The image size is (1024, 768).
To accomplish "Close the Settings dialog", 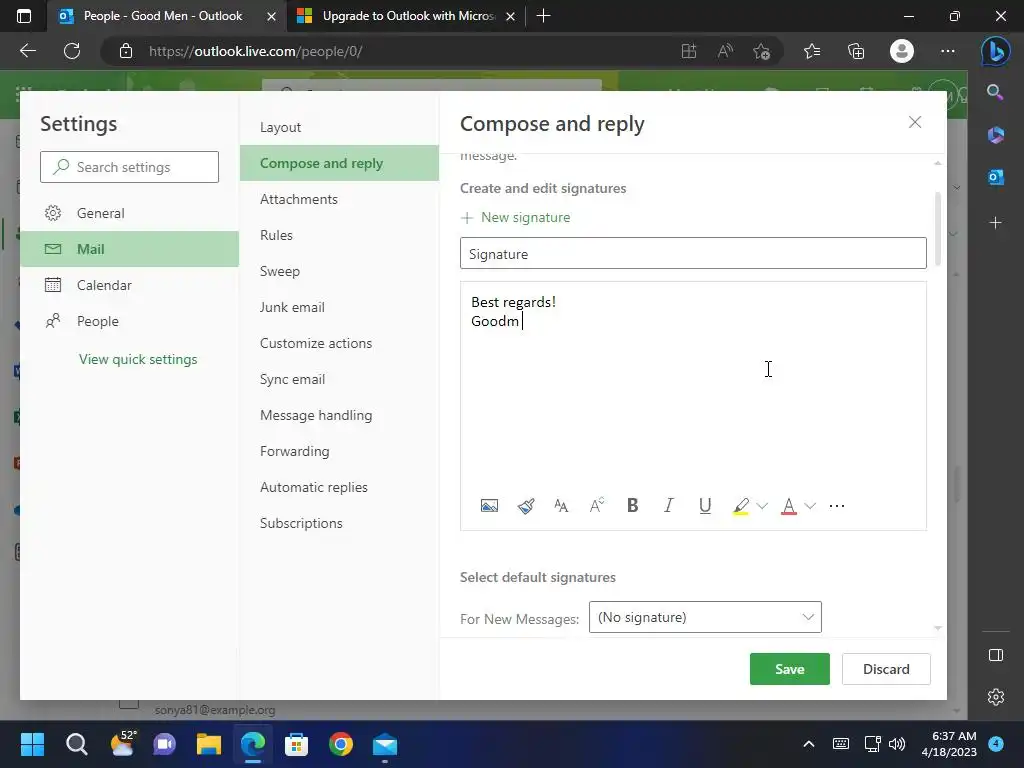I will [915, 122].
